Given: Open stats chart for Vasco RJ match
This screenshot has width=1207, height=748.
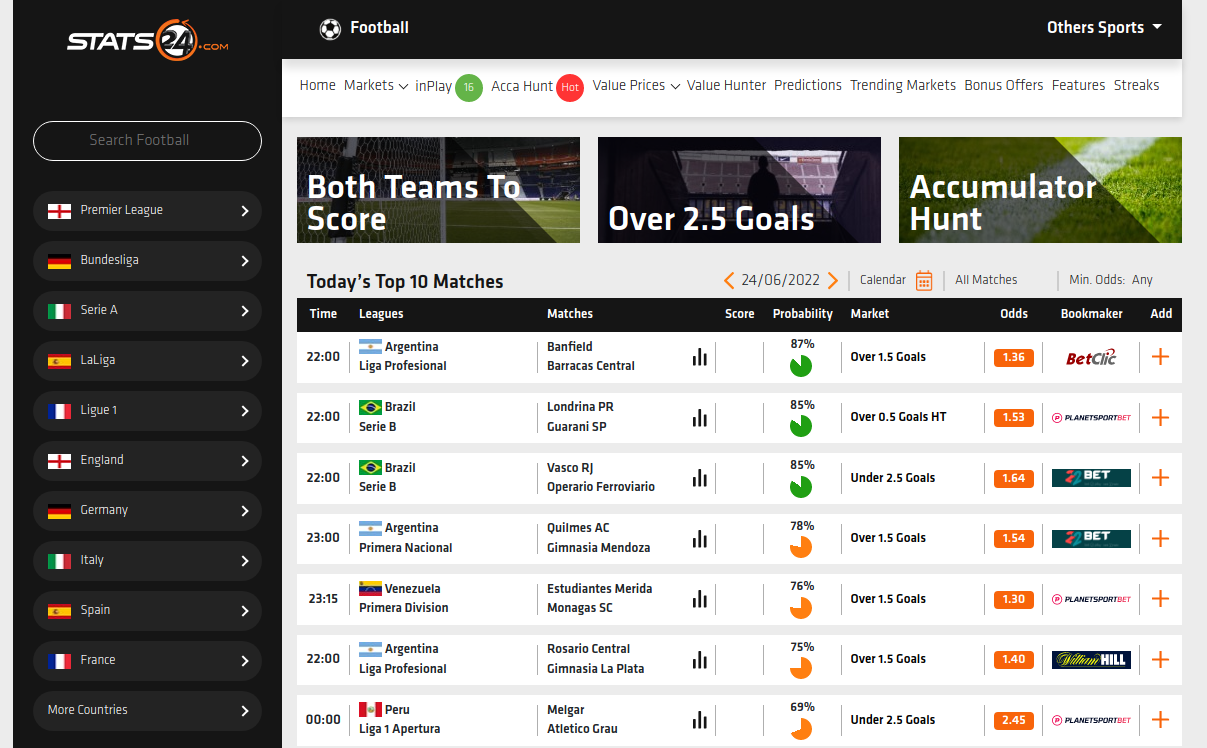Looking at the screenshot, I should pos(700,478).
